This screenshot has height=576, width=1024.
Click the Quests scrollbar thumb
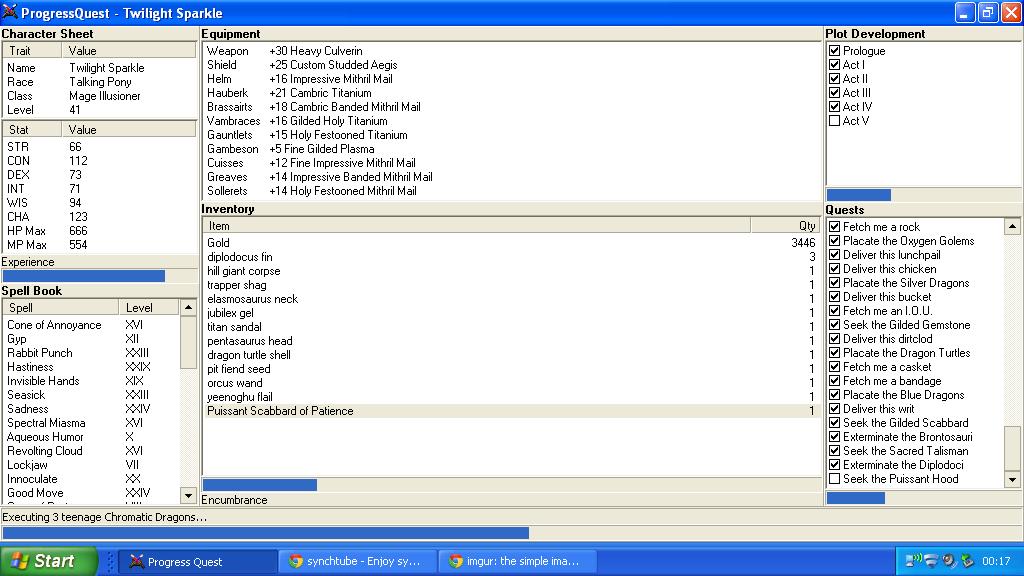[x=1012, y=449]
